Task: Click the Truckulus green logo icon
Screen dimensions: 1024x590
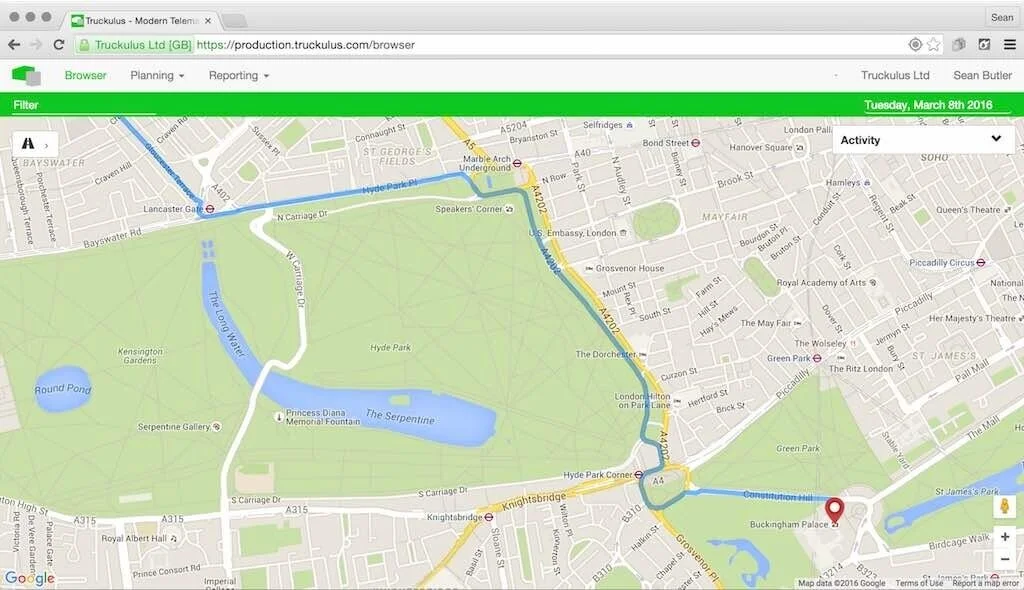Action: coord(26,76)
